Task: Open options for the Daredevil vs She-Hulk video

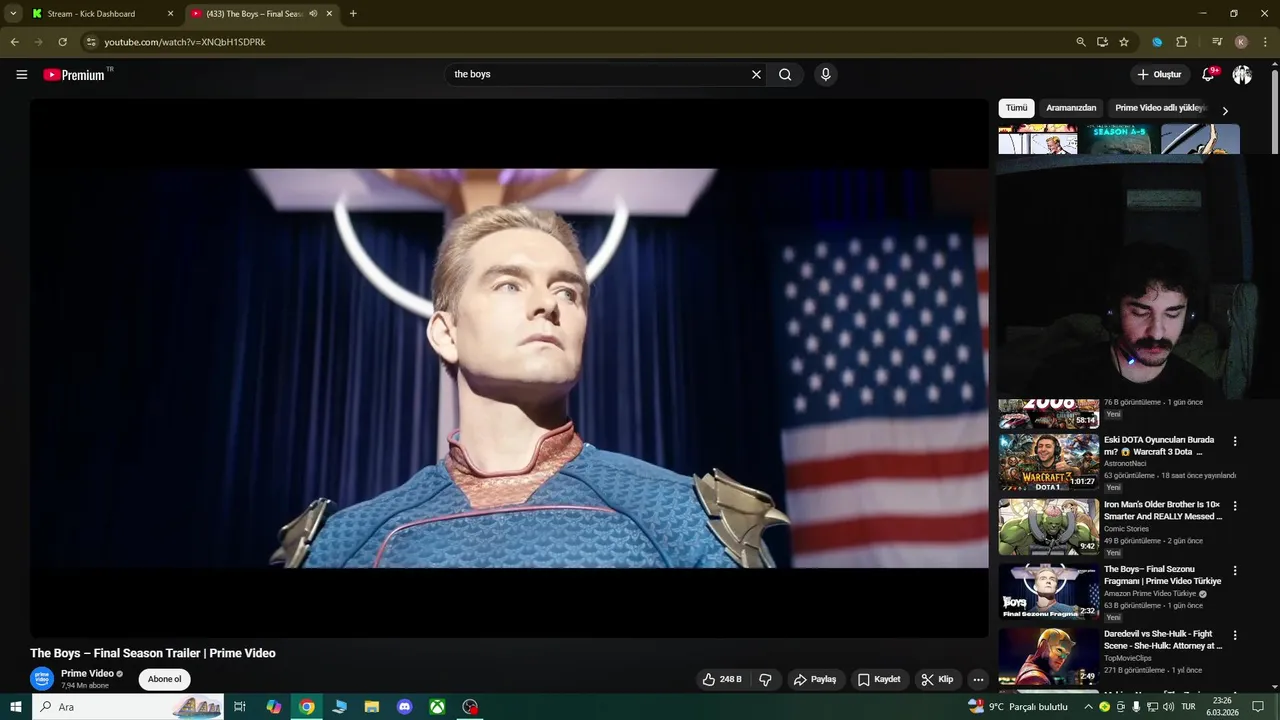Action: pyautogui.click(x=1235, y=635)
